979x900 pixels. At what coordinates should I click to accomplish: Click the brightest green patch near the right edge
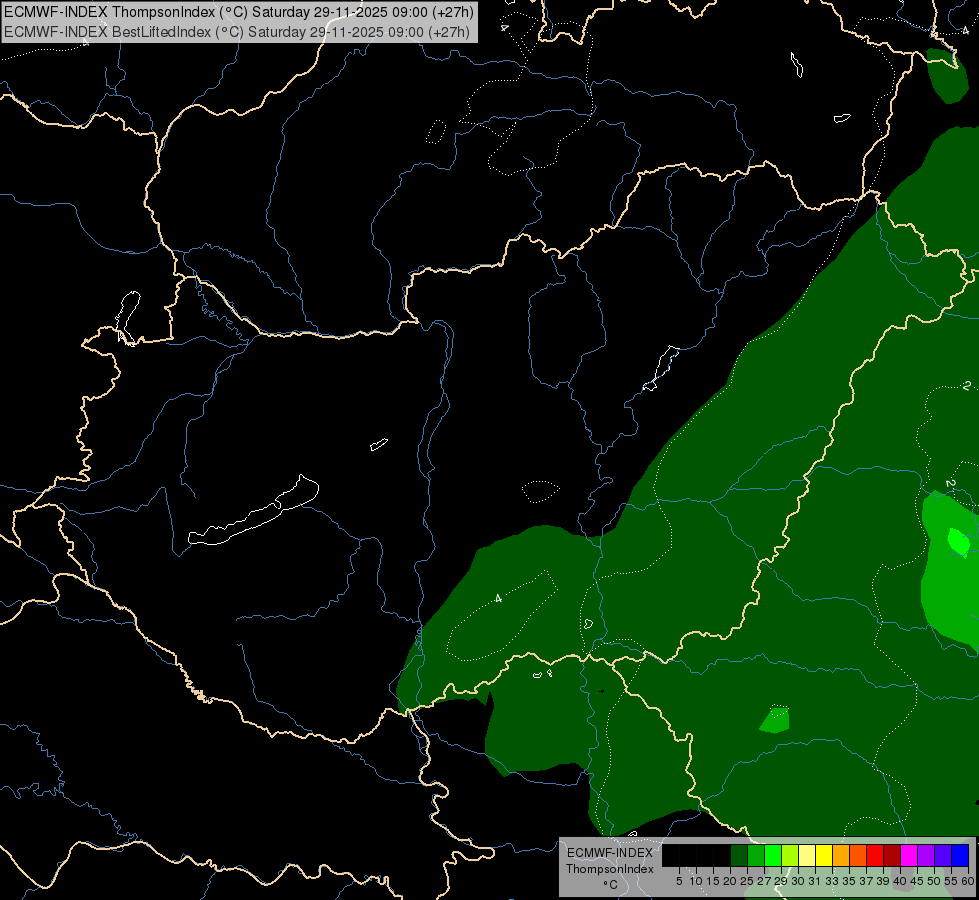point(959,541)
